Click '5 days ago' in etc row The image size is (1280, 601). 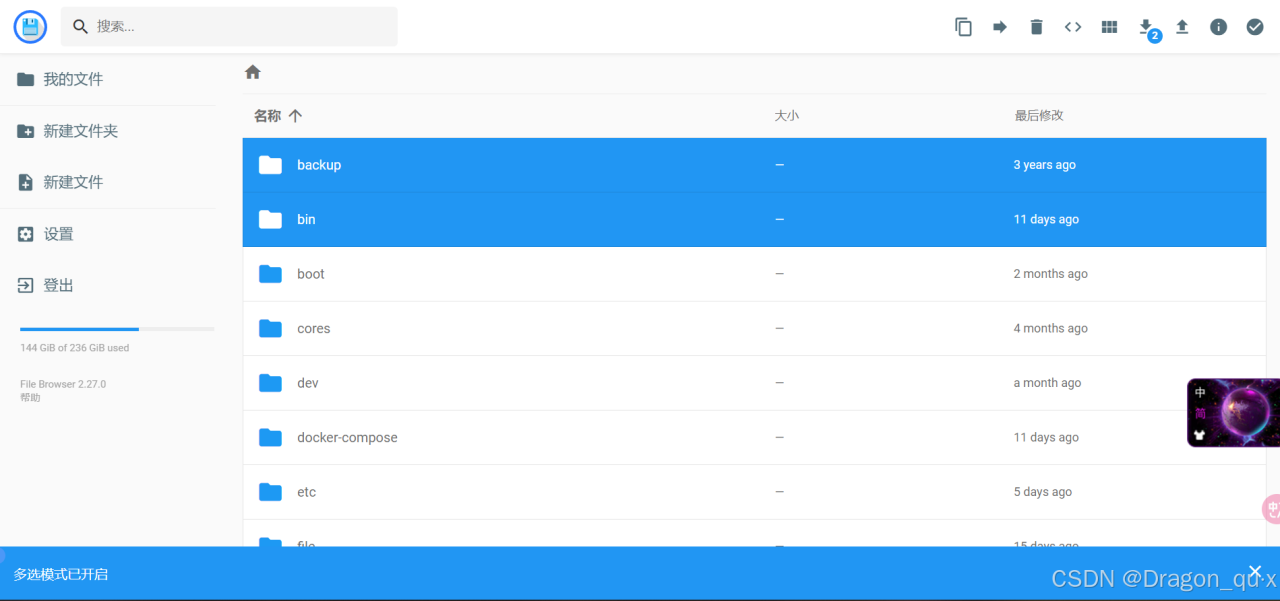[1042, 492]
